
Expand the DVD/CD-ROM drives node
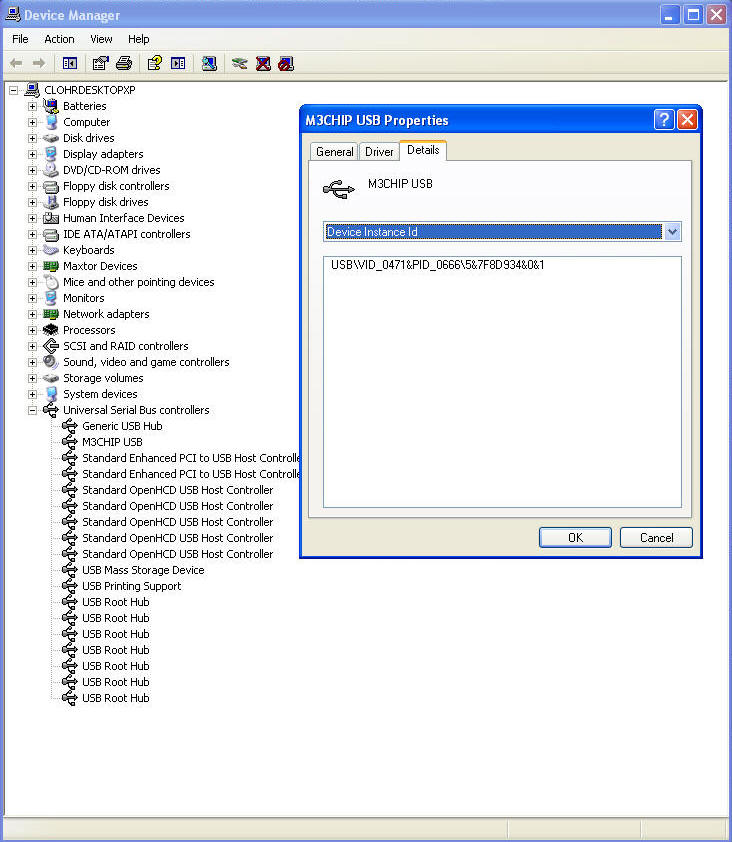[32, 171]
